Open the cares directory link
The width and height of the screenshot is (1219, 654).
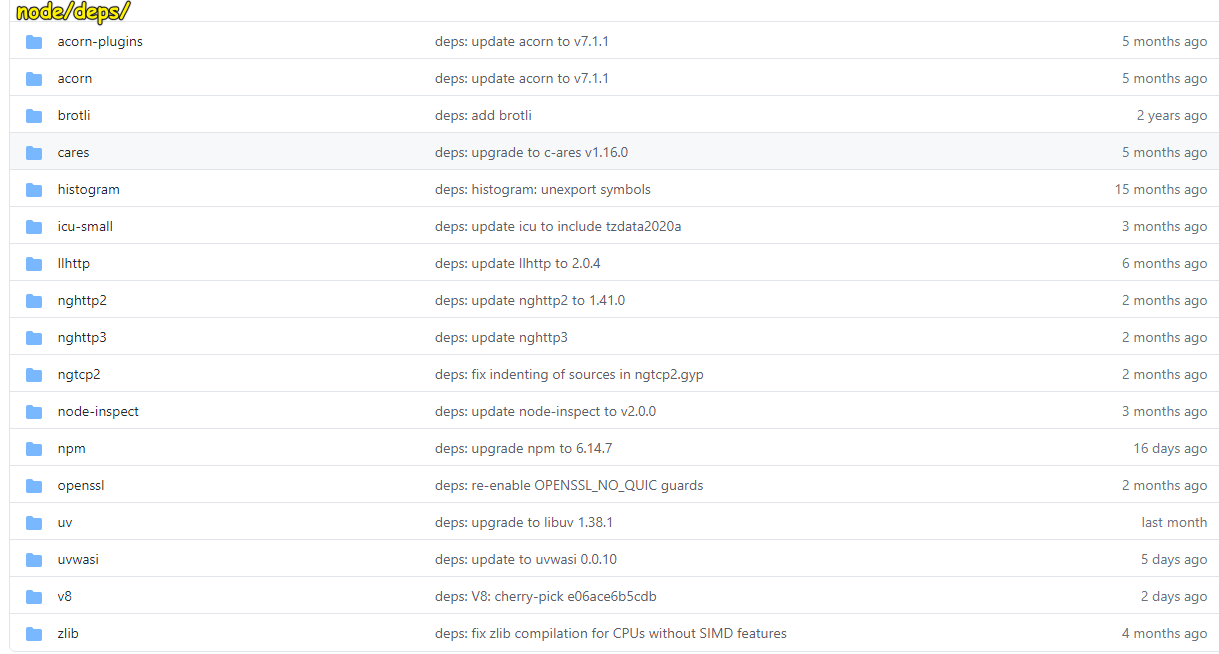(73, 153)
